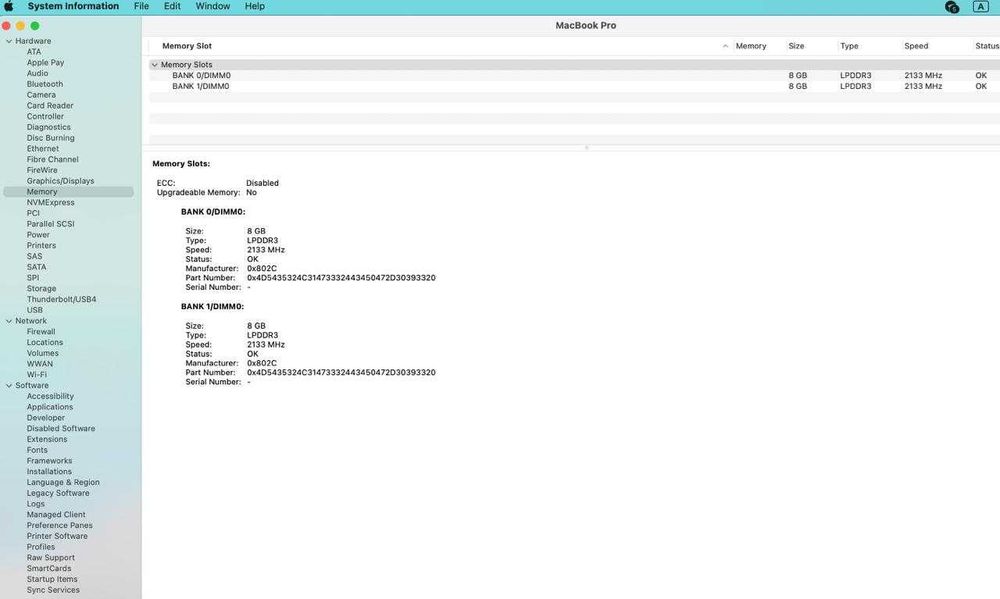Sort by the Memory column header
This screenshot has width=1000, height=599.
tap(751, 46)
